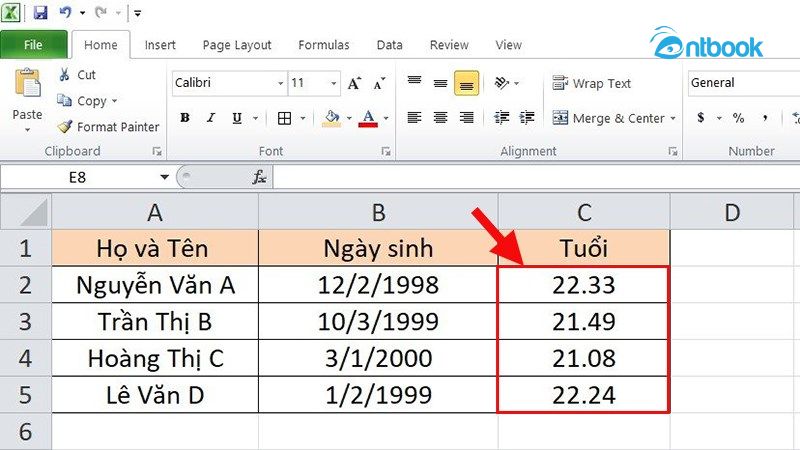Expand the Borders options arrow

[x=303, y=118]
